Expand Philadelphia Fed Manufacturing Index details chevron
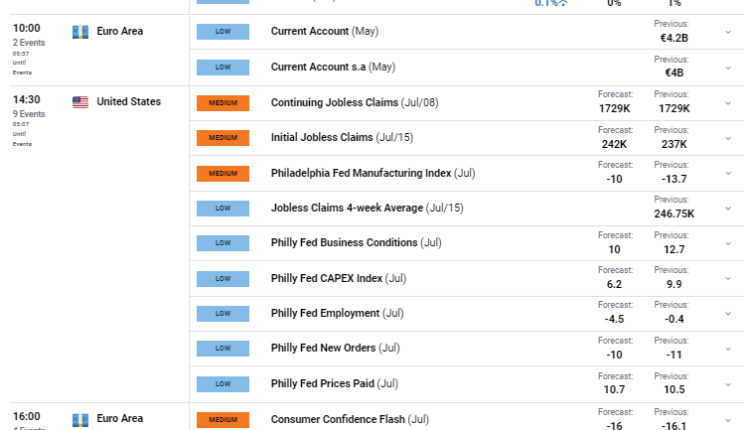Screen dimensions: 750x430 tap(728, 173)
